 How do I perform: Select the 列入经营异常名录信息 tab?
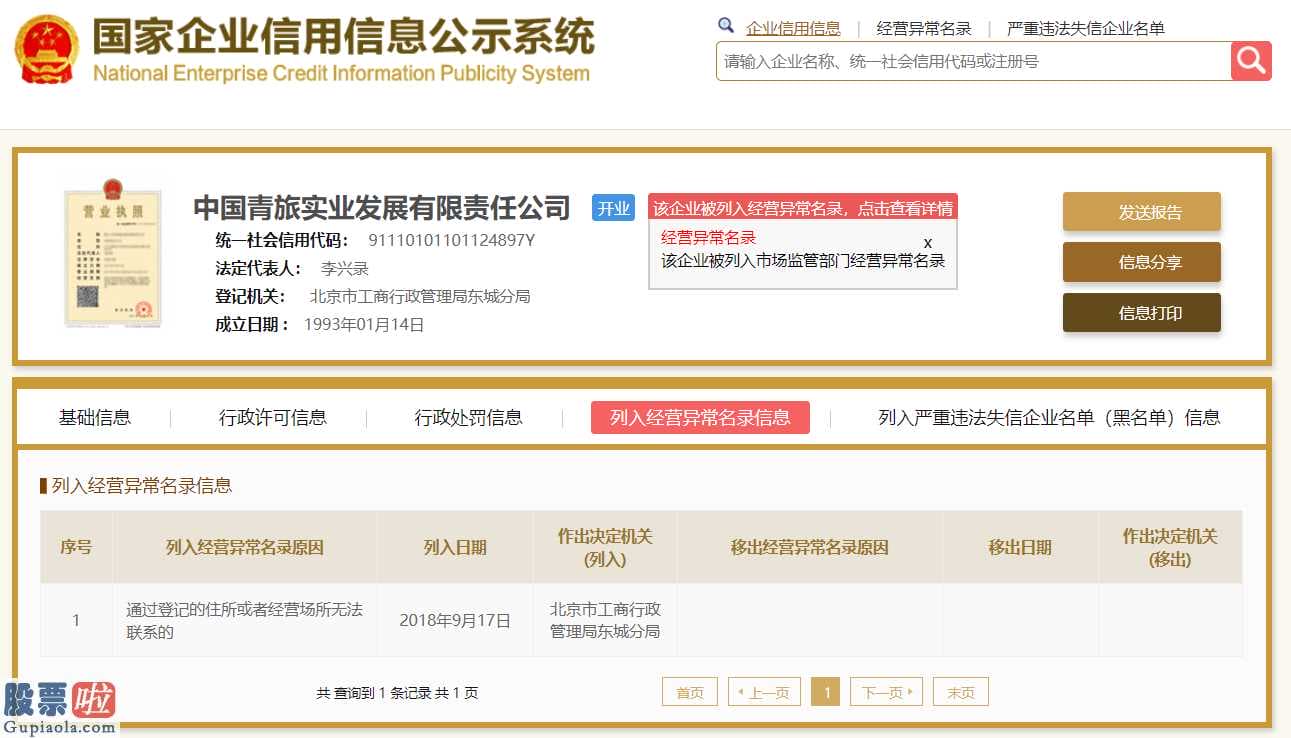tap(700, 418)
